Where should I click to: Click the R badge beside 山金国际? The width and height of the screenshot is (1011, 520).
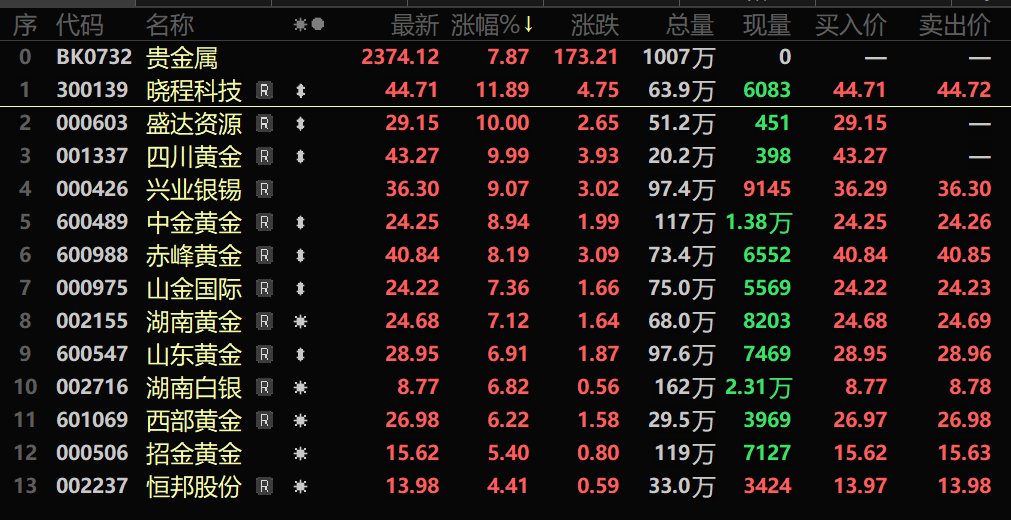[x=264, y=288]
